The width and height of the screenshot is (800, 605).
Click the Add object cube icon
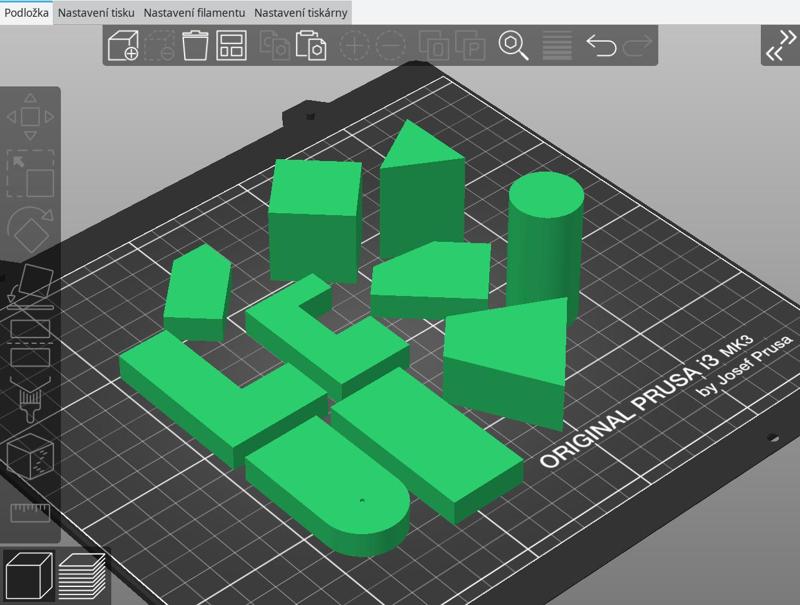coord(123,45)
